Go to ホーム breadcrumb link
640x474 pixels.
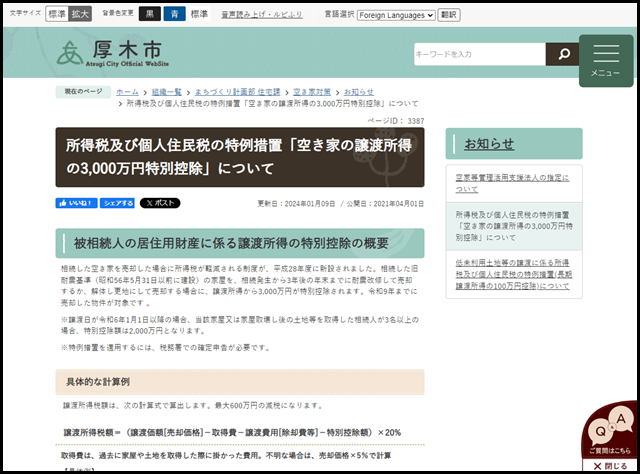pyautogui.click(x=127, y=92)
